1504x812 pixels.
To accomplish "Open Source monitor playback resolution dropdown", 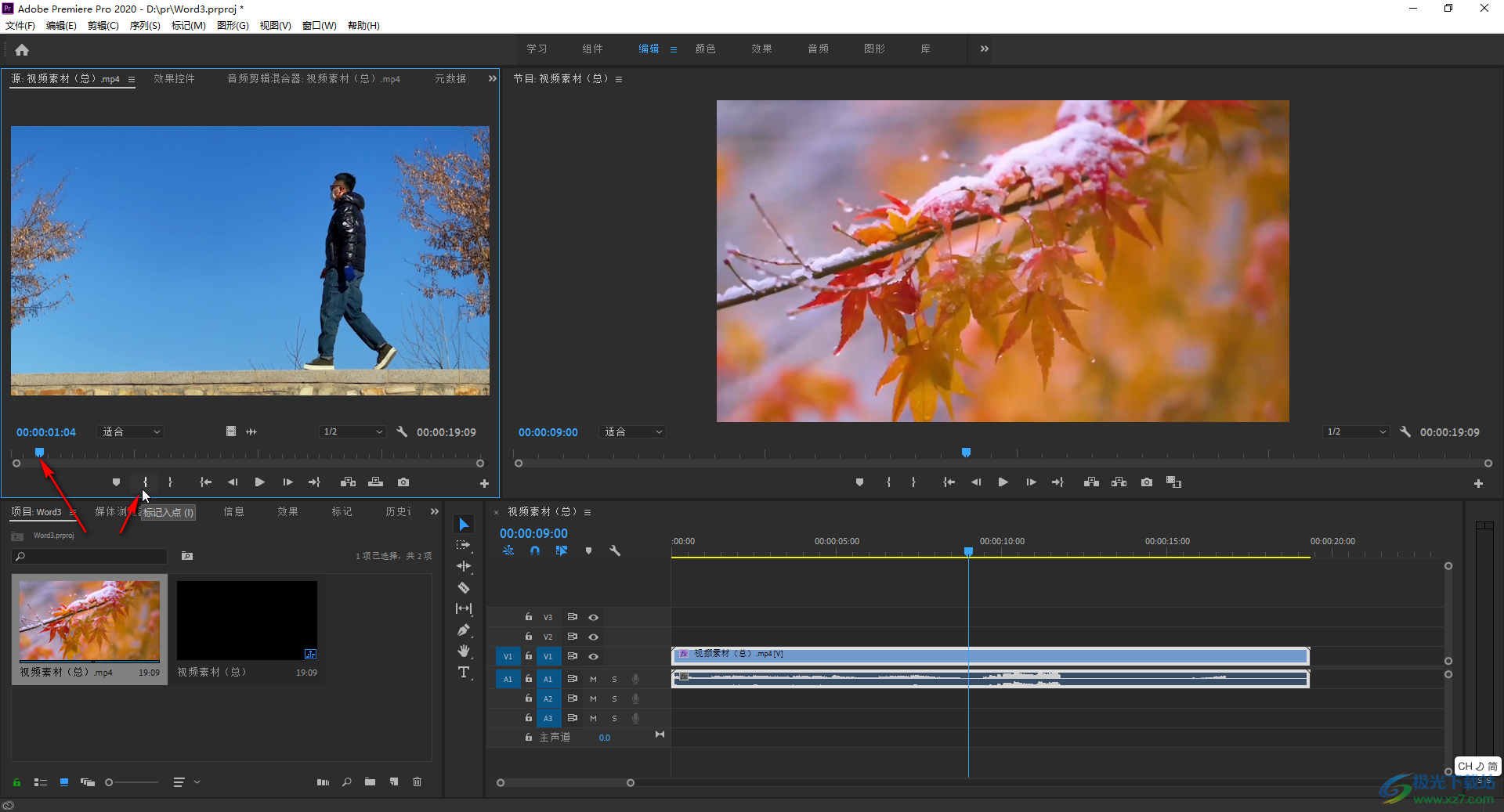I will click(x=352, y=431).
